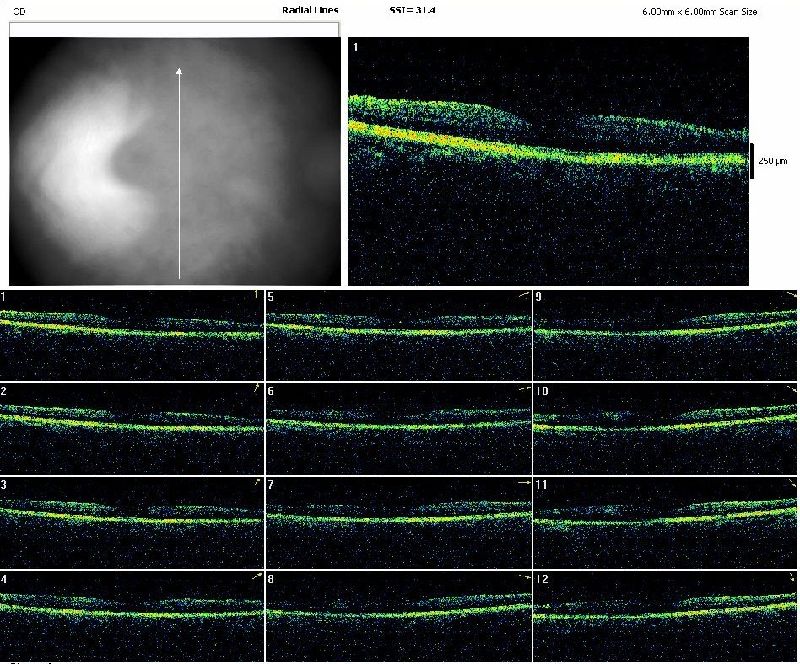Image resolution: width=800 pixels, height=664 pixels.
Task: Open radial scan thumbnail 6
Action: tap(398, 428)
